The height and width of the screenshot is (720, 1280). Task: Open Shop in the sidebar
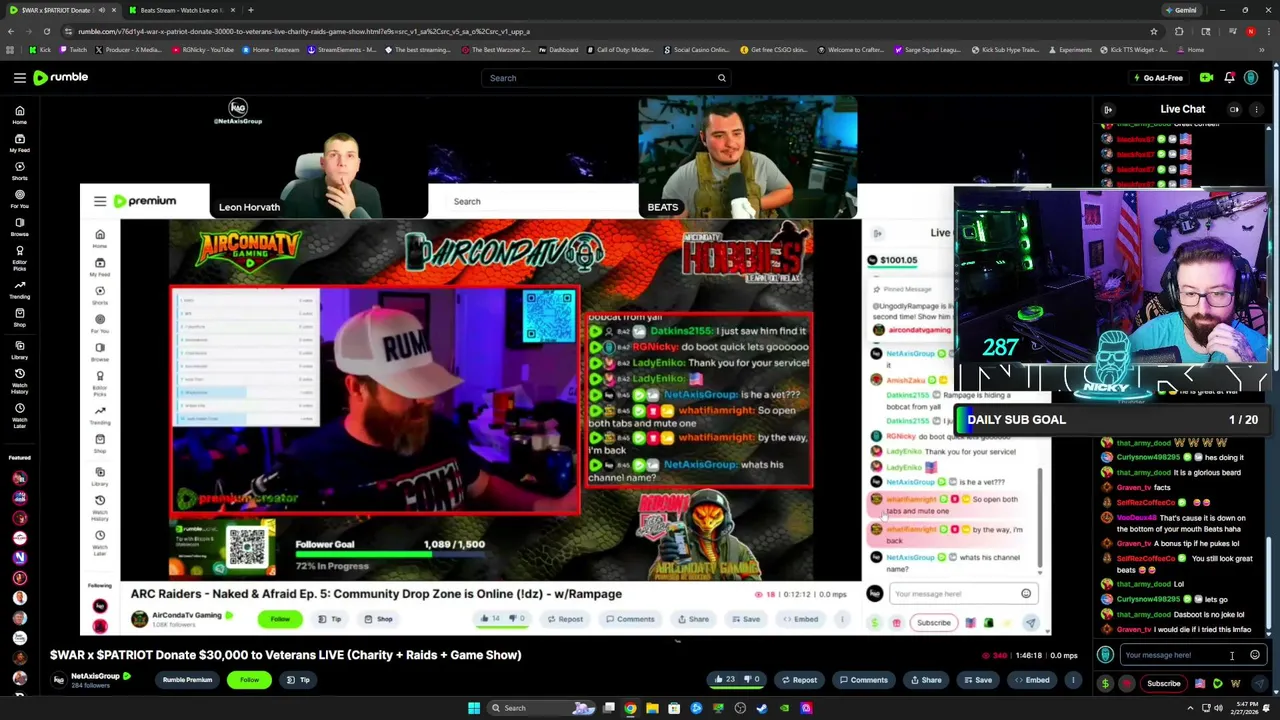(x=19, y=317)
